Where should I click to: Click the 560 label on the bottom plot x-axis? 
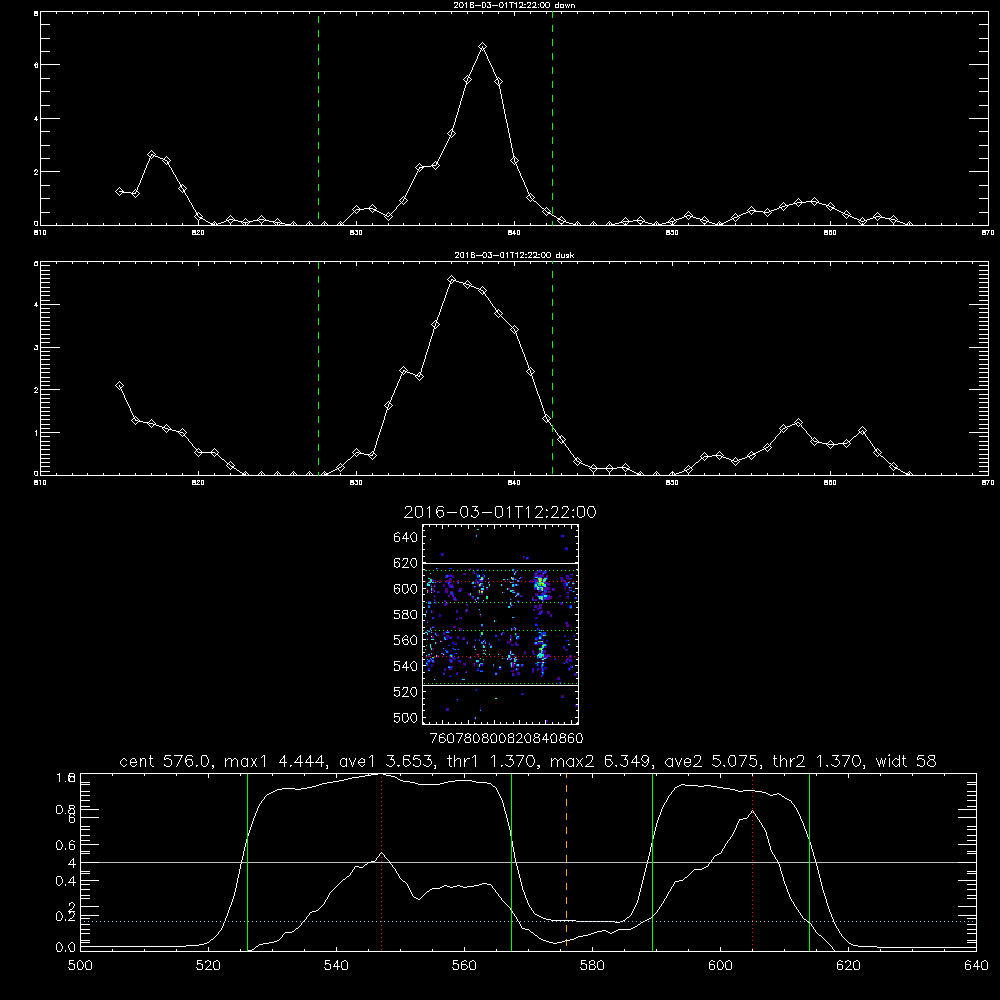point(464,966)
